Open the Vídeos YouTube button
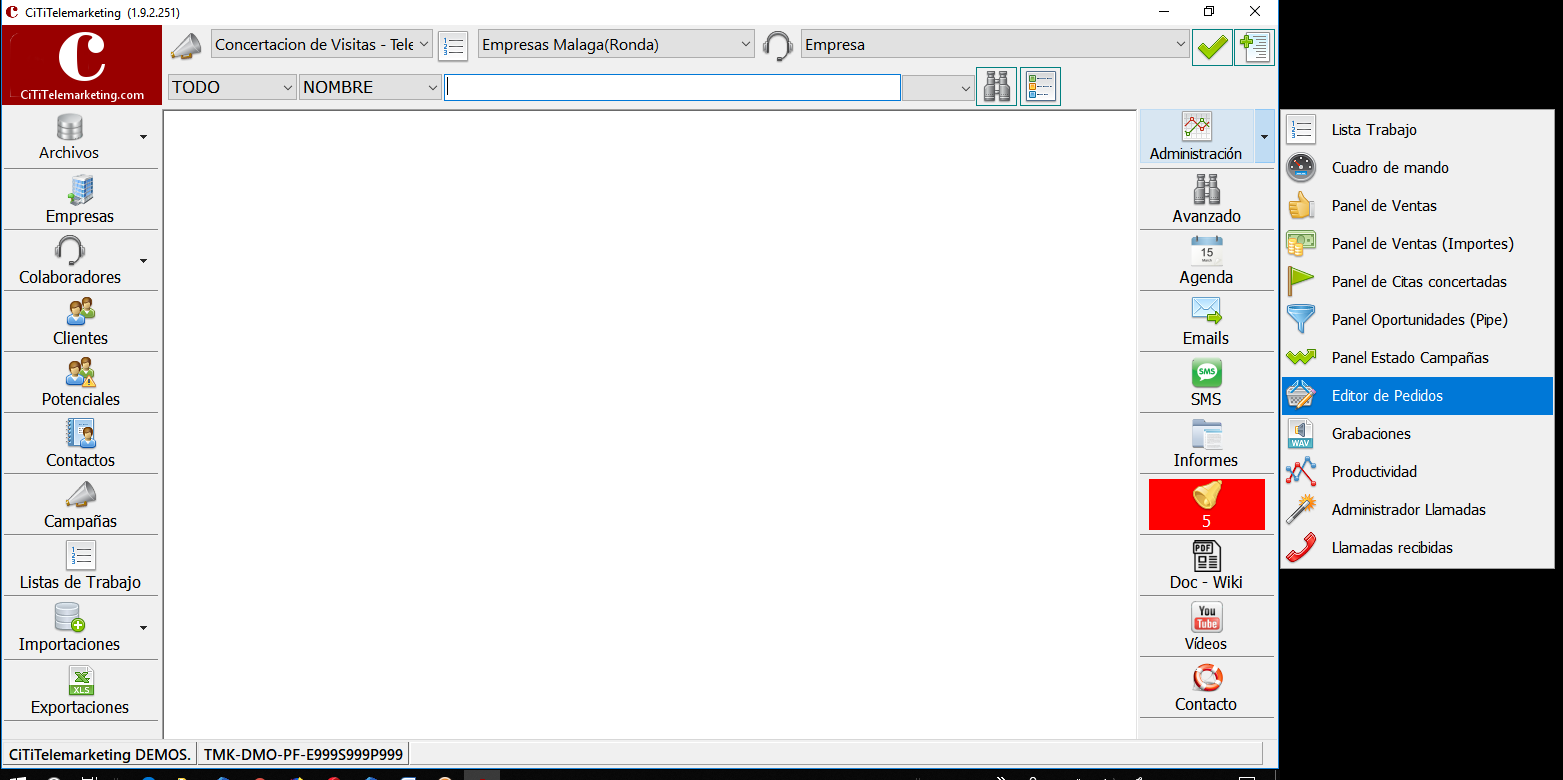 (1206, 626)
